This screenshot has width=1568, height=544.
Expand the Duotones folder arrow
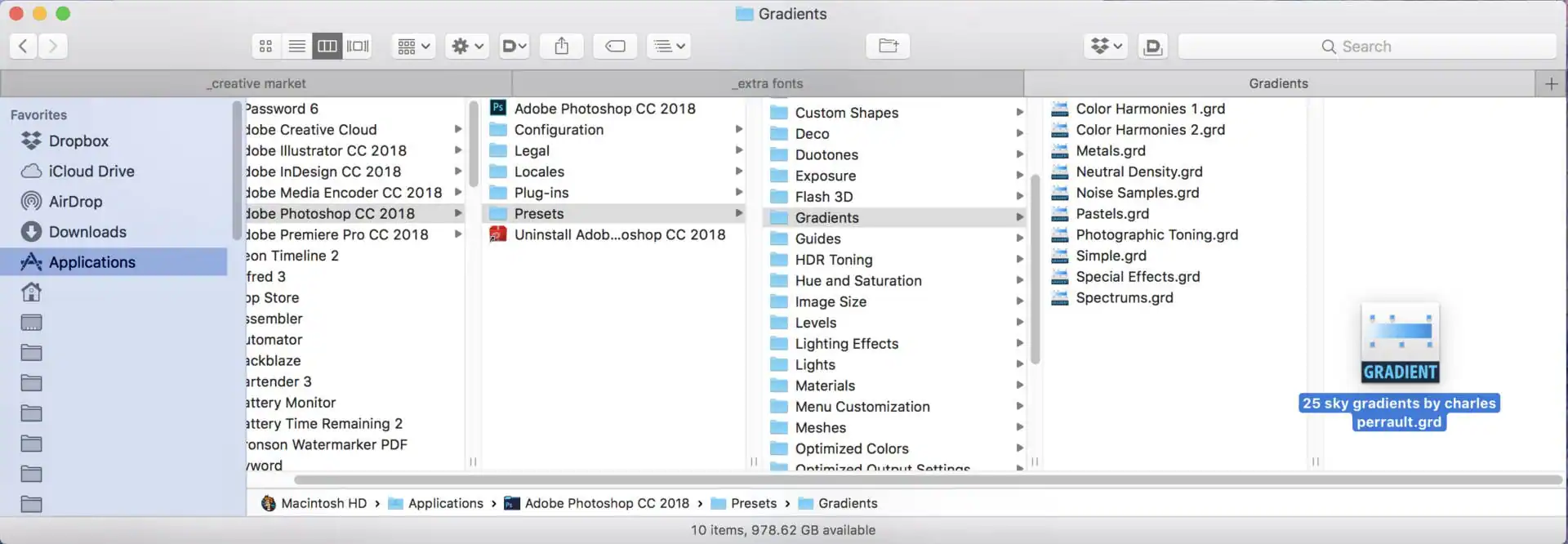1019,154
